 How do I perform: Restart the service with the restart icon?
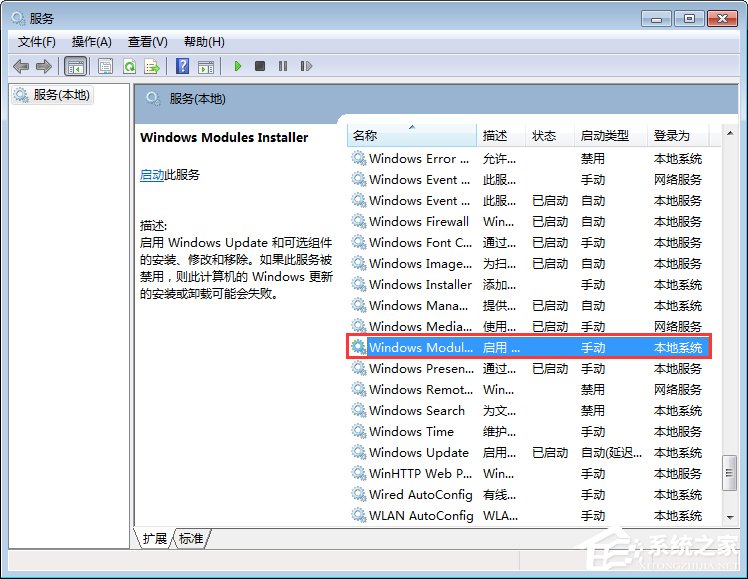pyautogui.click(x=306, y=66)
